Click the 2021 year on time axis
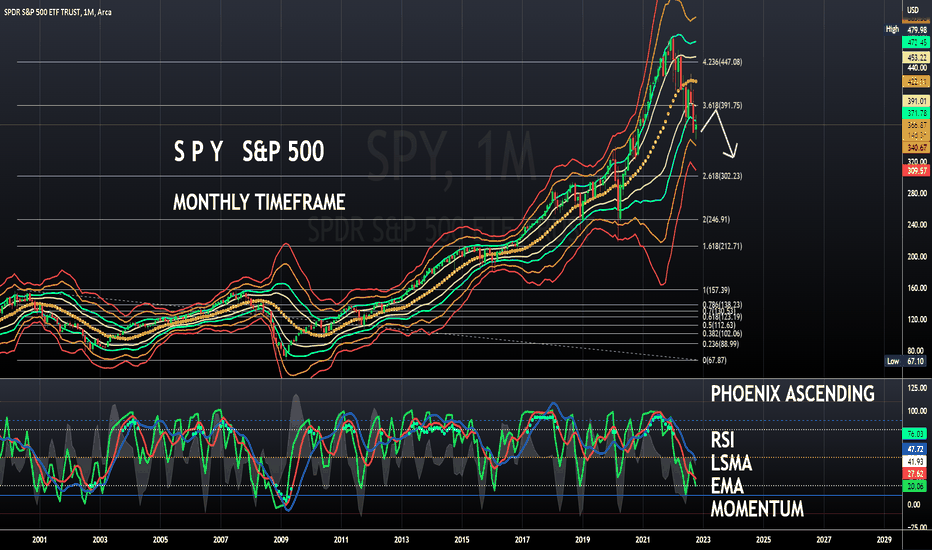The image size is (932, 550). (643, 540)
